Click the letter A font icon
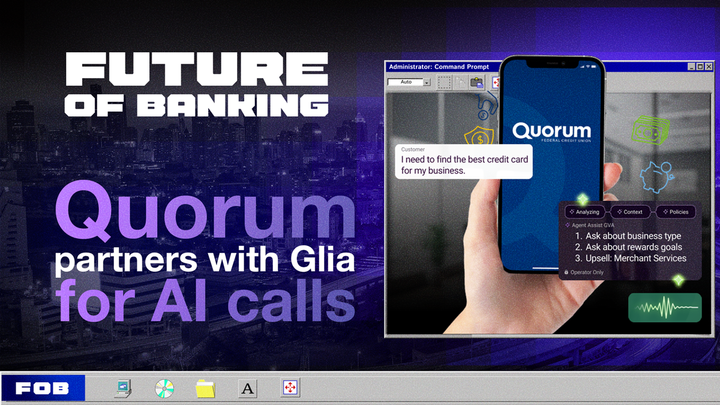The width and height of the screenshot is (720, 405). [x=248, y=388]
